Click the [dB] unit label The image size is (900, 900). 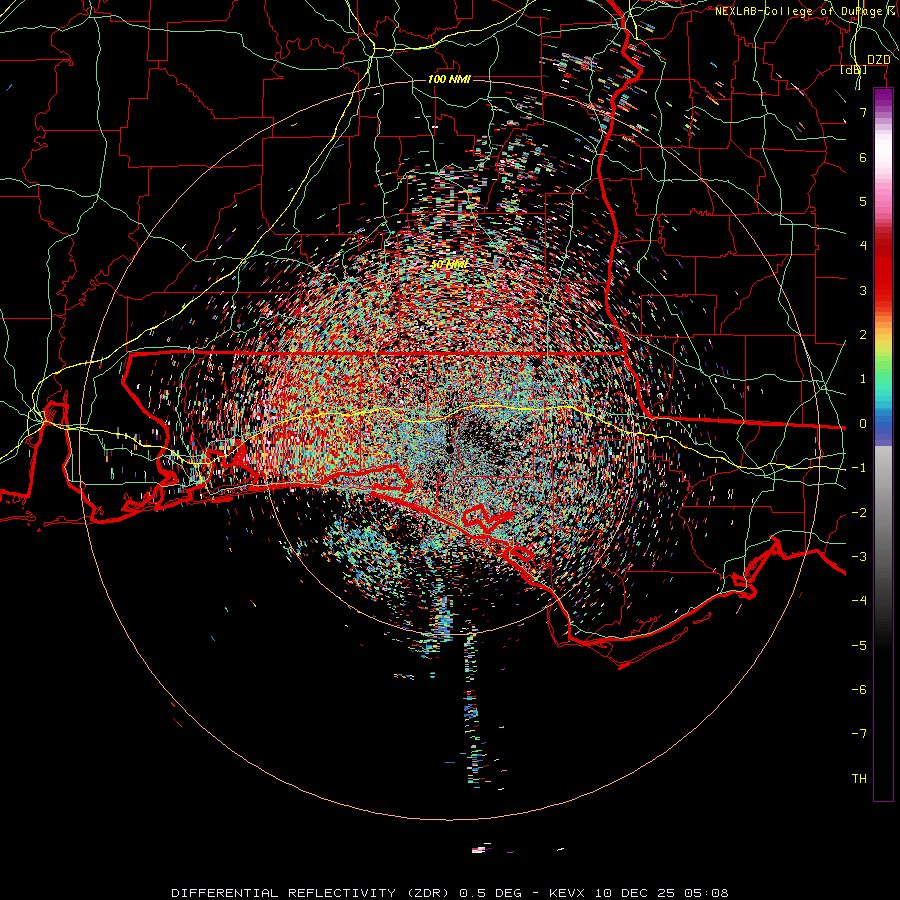[x=854, y=70]
